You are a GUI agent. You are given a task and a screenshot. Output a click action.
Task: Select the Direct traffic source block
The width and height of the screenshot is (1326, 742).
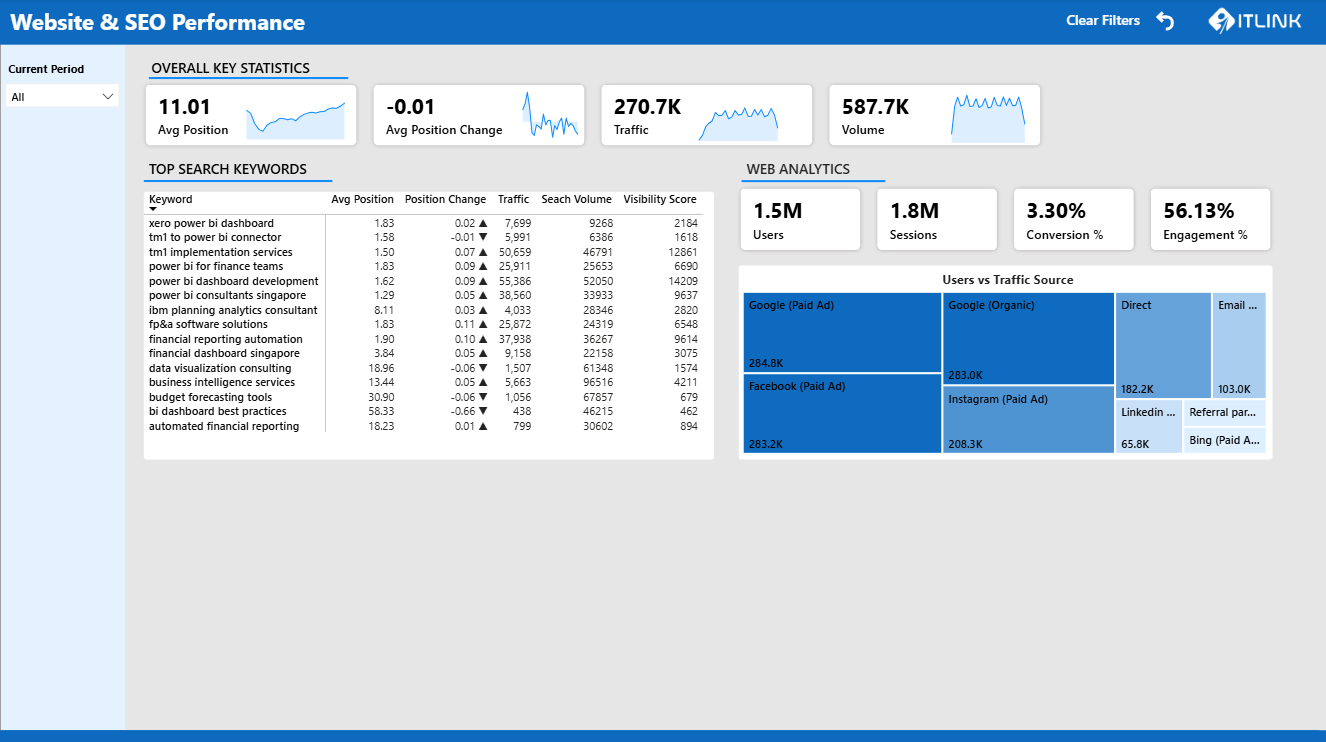1162,345
